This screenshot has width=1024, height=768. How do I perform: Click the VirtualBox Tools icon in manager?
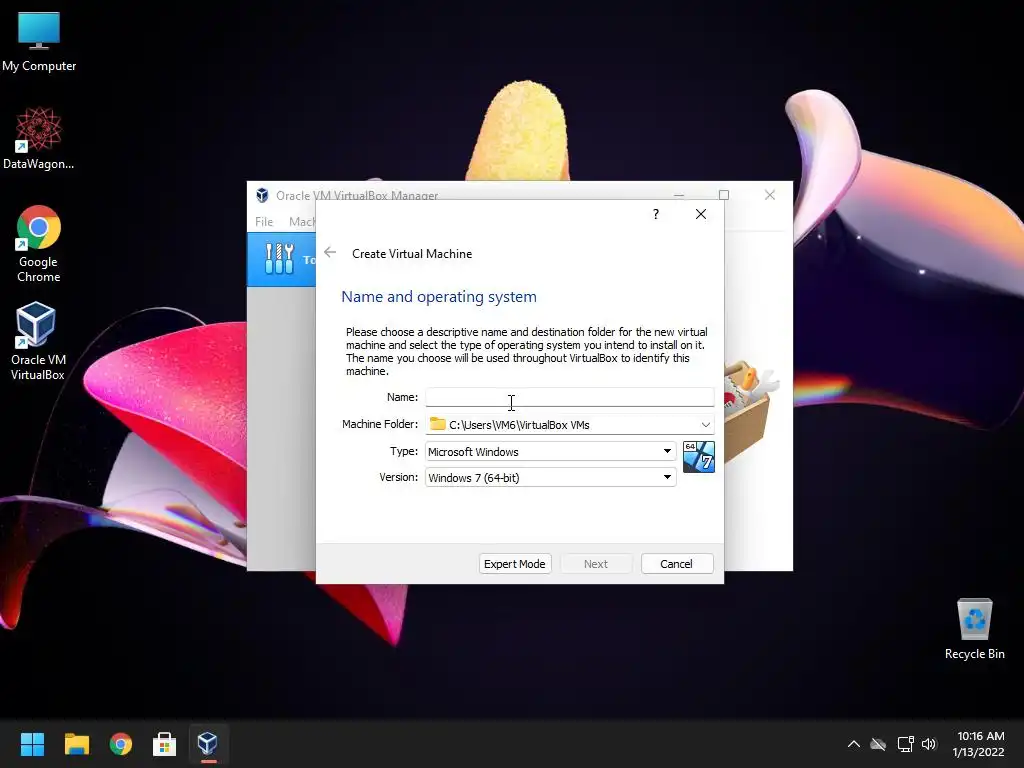[x=280, y=259]
